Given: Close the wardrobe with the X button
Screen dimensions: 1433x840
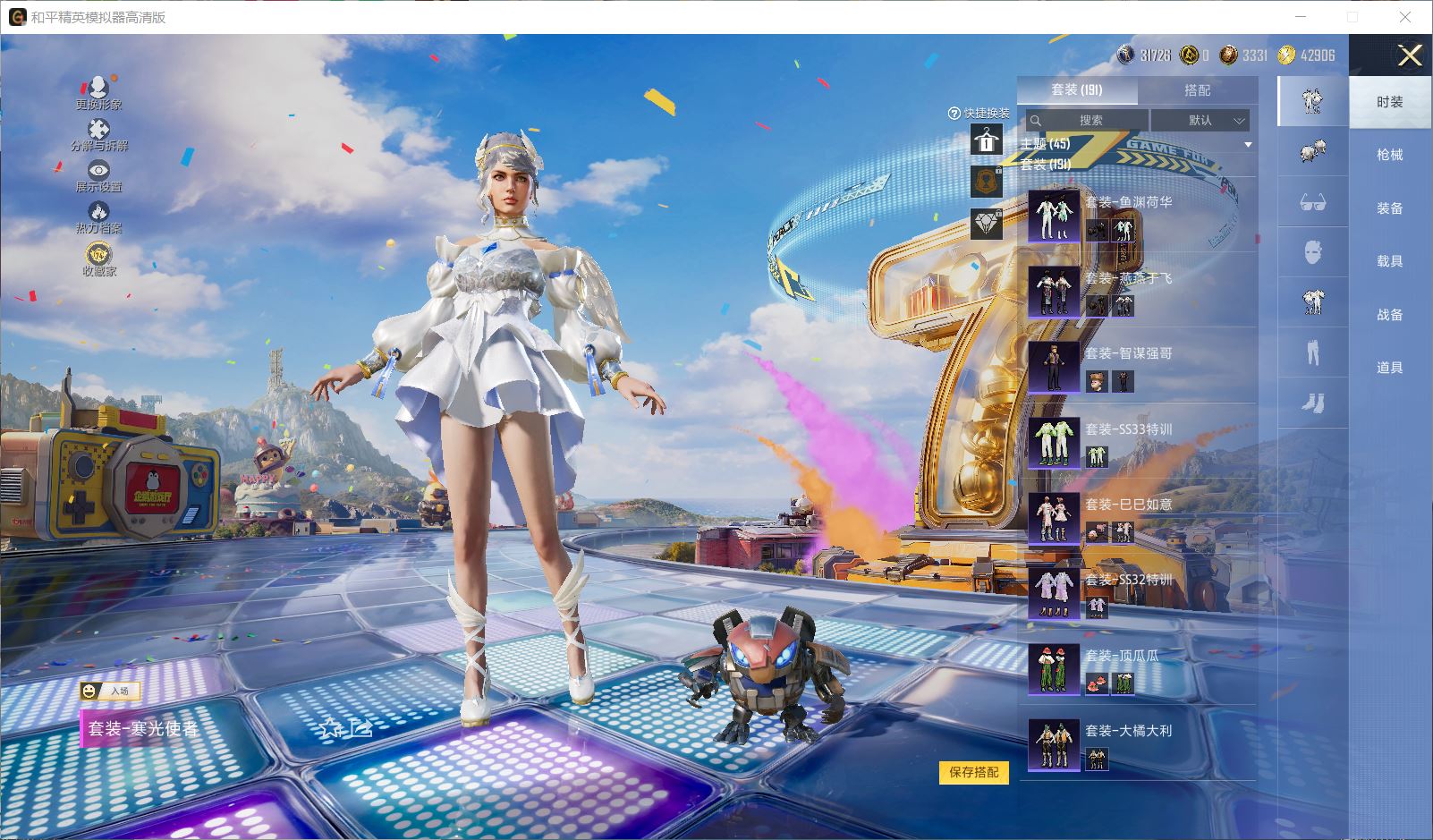Looking at the screenshot, I should (1410, 55).
